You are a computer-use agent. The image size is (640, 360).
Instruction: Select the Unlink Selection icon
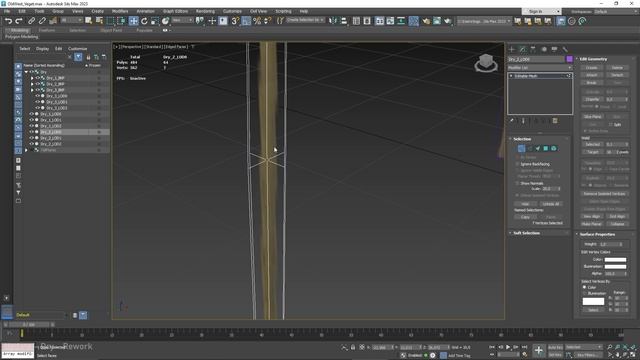tap(42, 21)
